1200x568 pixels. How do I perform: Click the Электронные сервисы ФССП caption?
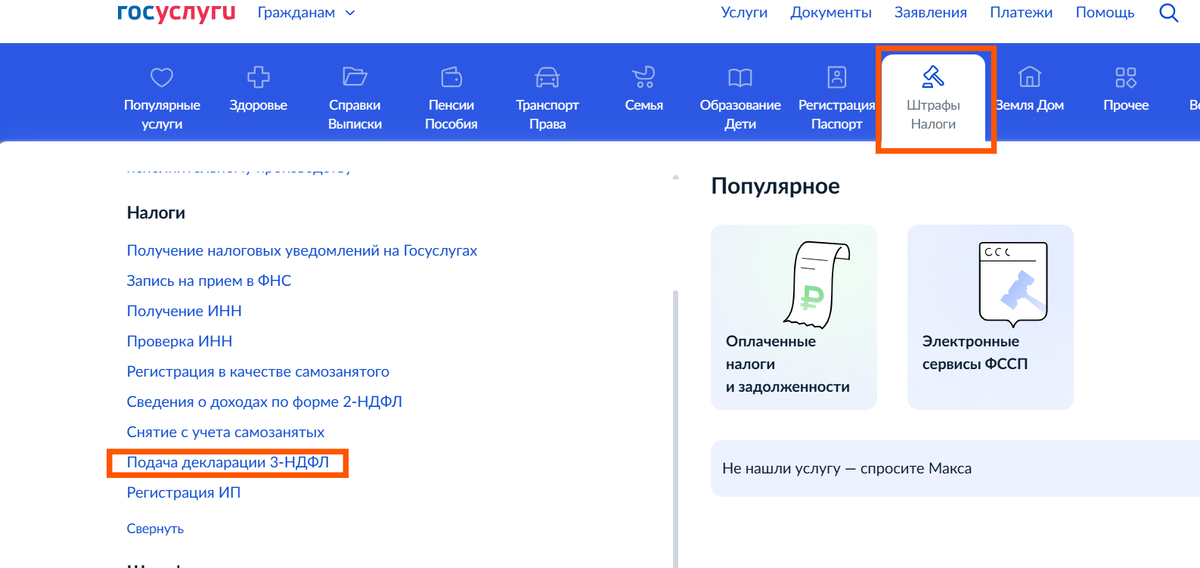[x=975, y=353]
